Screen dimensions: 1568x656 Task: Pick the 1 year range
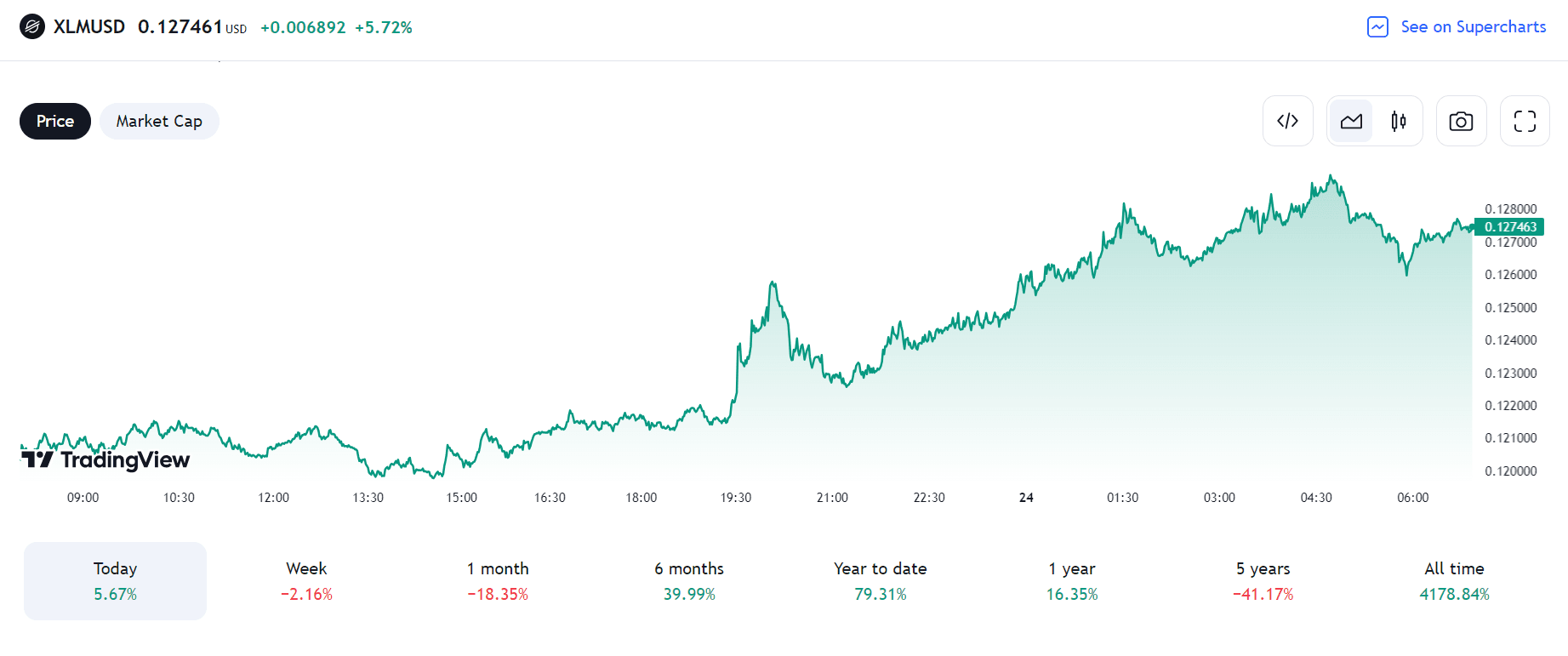click(x=1072, y=580)
